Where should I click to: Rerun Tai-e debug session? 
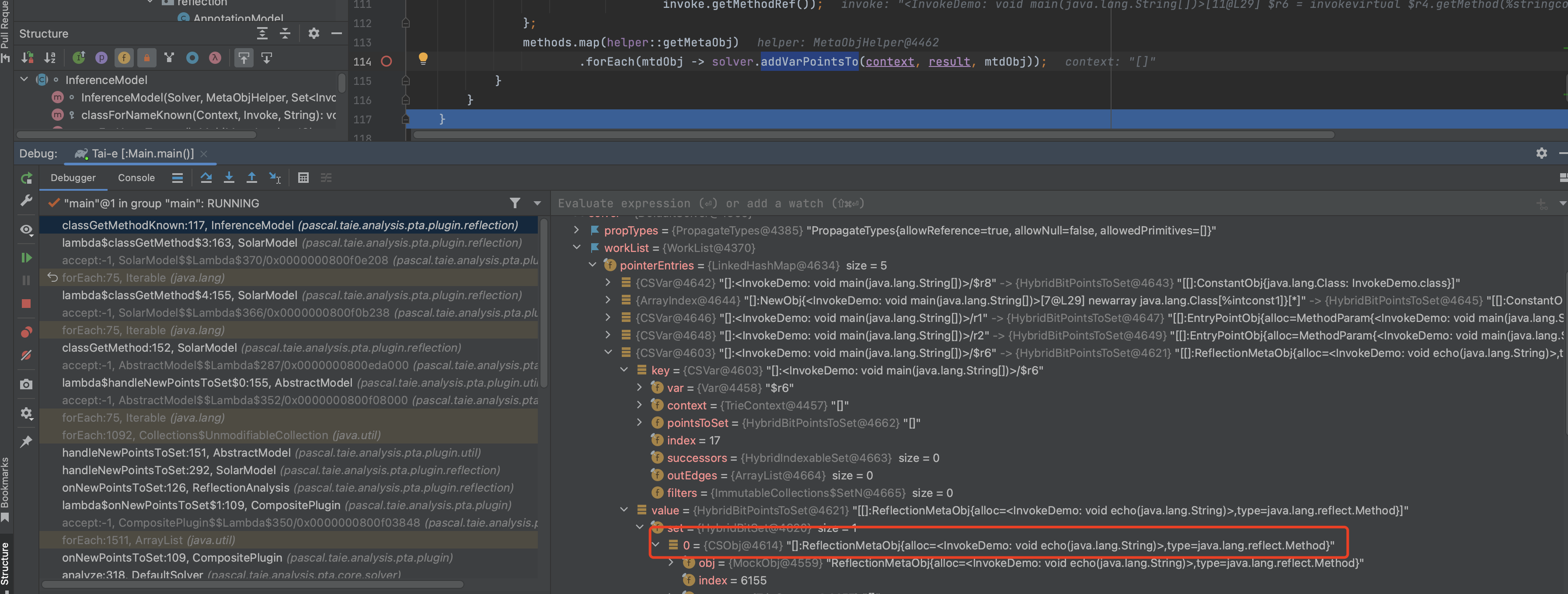coord(26,178)
